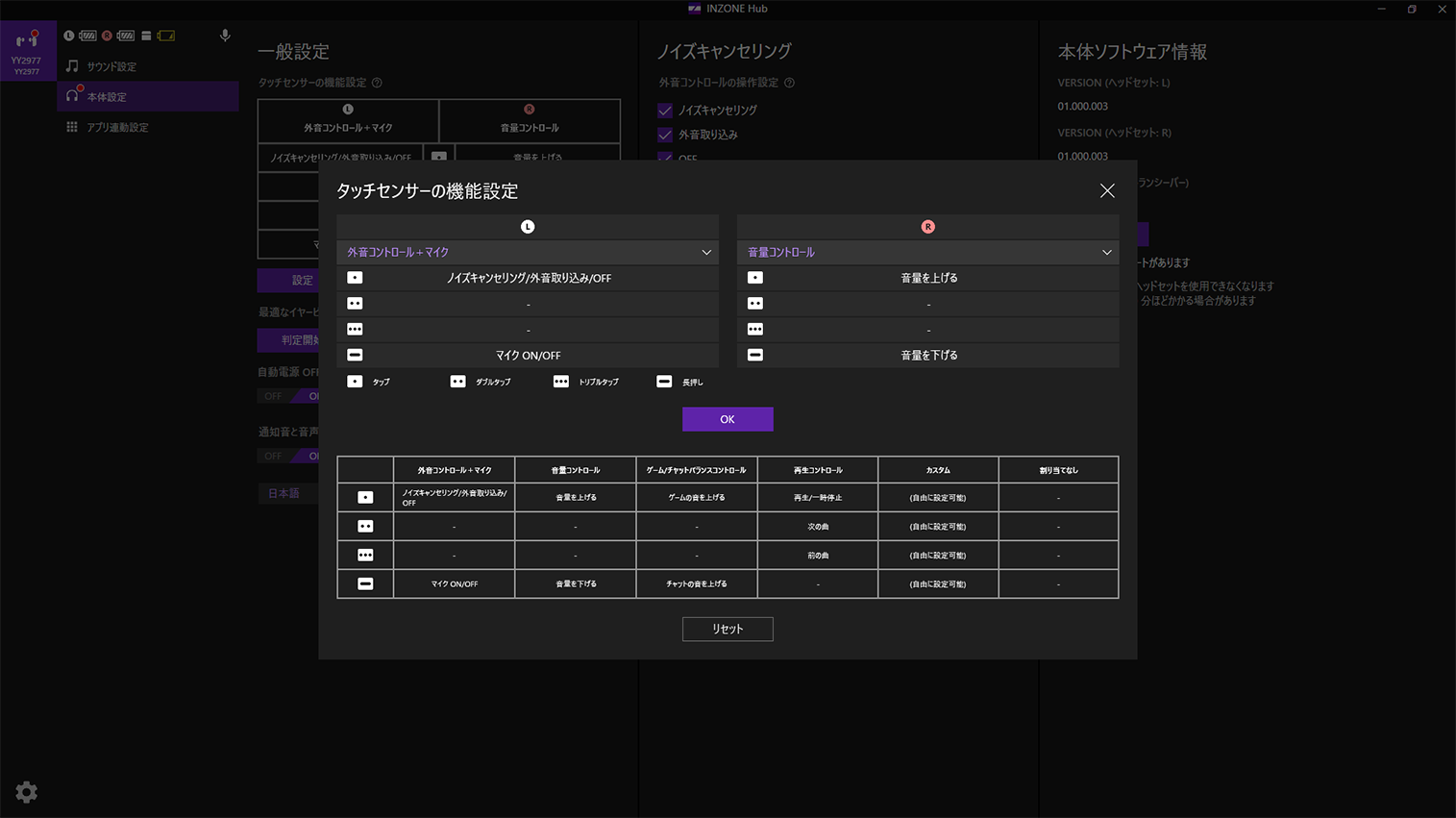Open the right 音量コントロール dropdown
This screenshot has width=1456, height=818.
tap(927, 252)
